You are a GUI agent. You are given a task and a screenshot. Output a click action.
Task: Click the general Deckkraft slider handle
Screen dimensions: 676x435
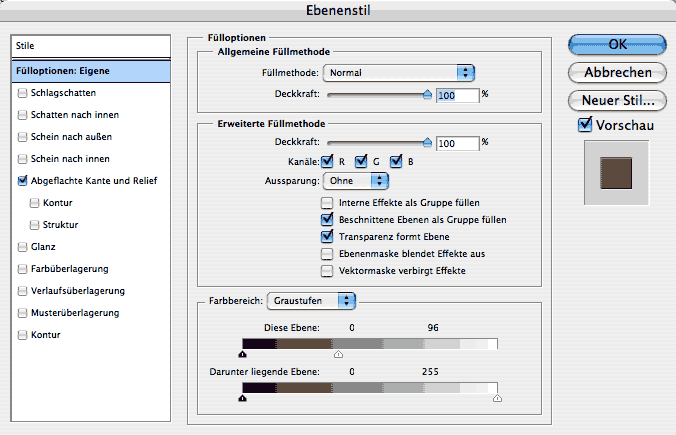[428, 94]
